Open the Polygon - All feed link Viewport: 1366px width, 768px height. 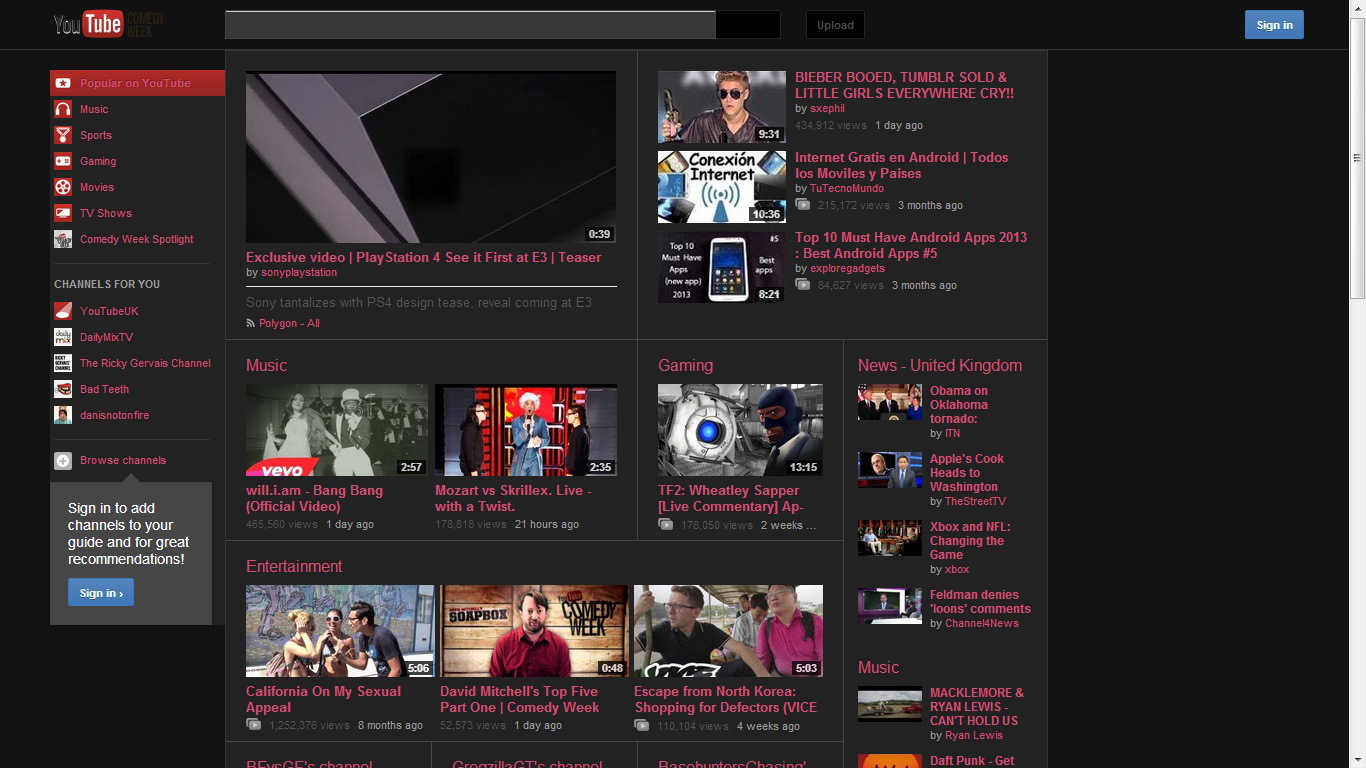click(x=289, y=323)
